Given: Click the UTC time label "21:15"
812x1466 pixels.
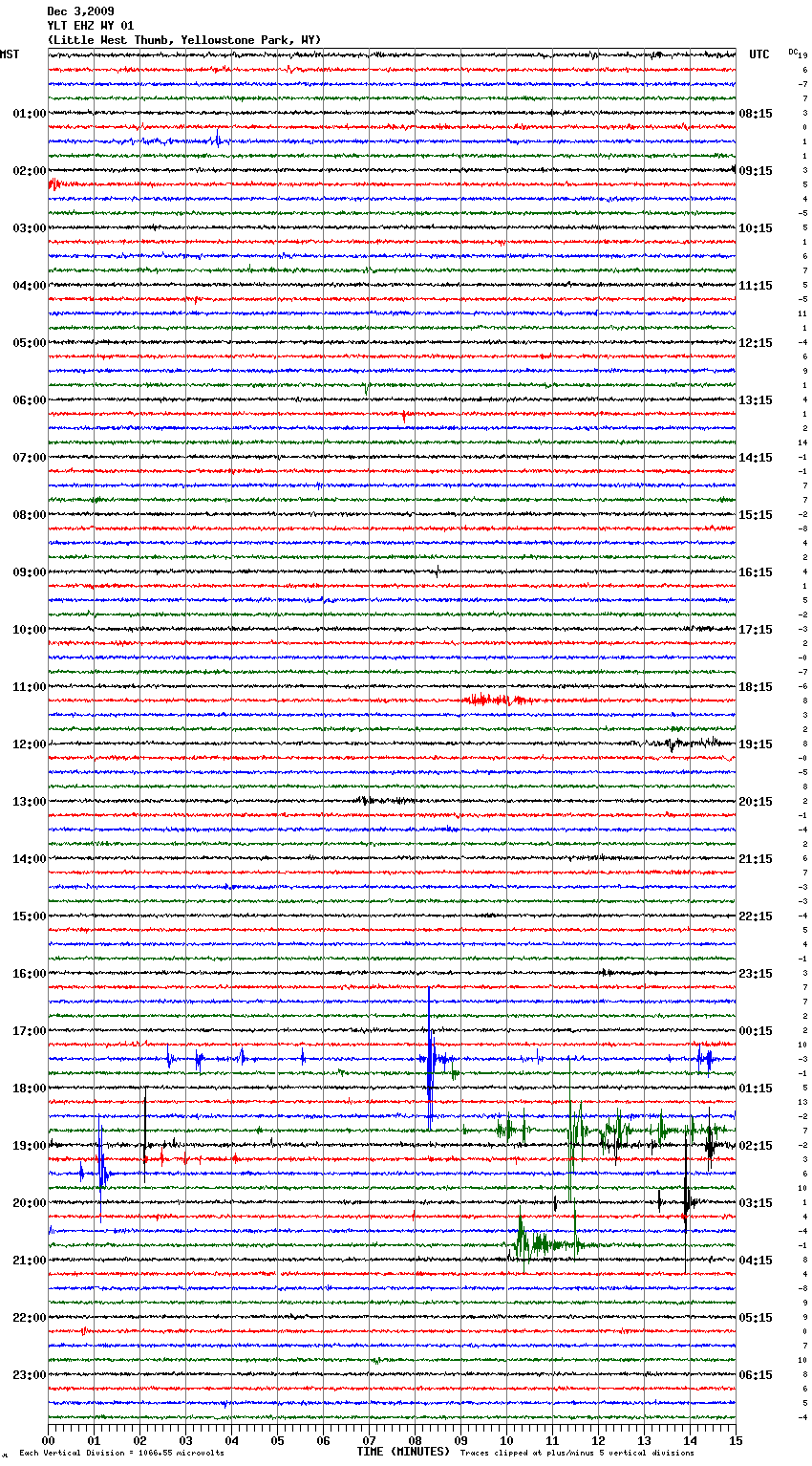Looking at the screenshot, I should (756, 859).
